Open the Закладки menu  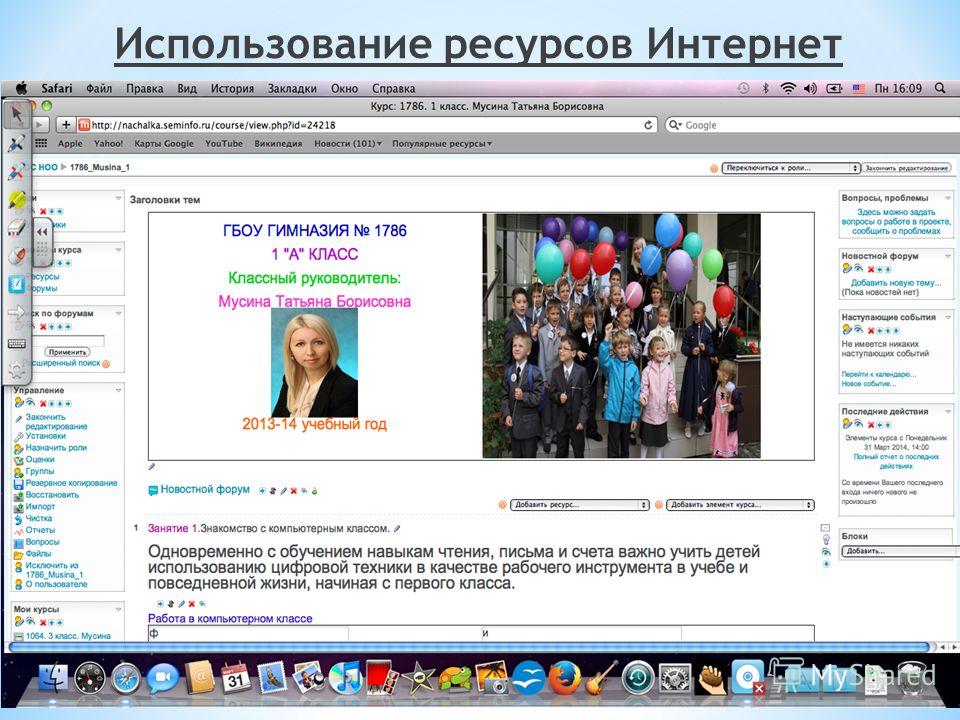point(292,88)
